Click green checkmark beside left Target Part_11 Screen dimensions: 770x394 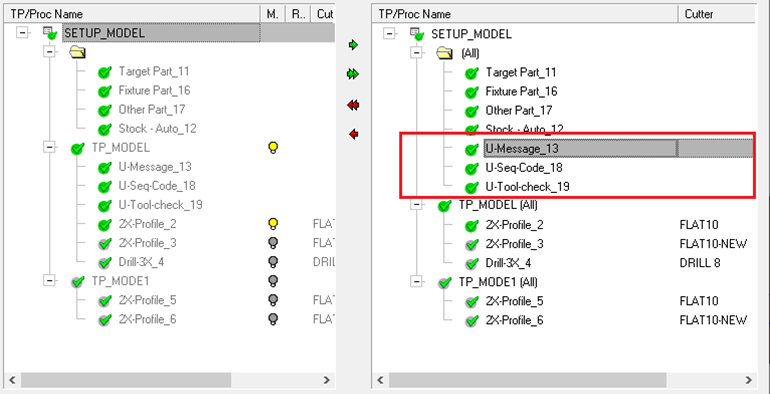pos(105,72)
